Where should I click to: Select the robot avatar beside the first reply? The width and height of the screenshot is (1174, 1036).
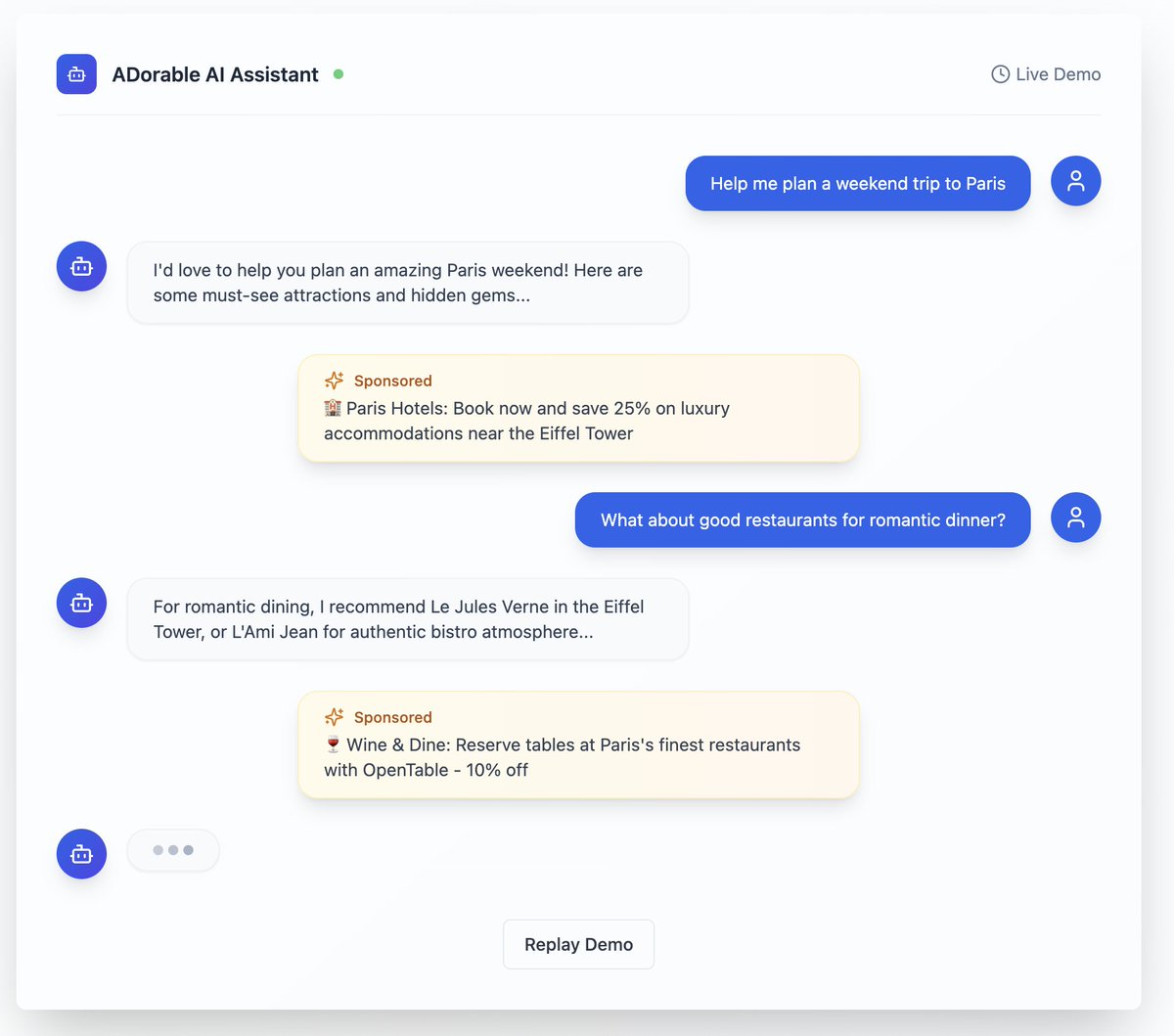pos(81,265)
